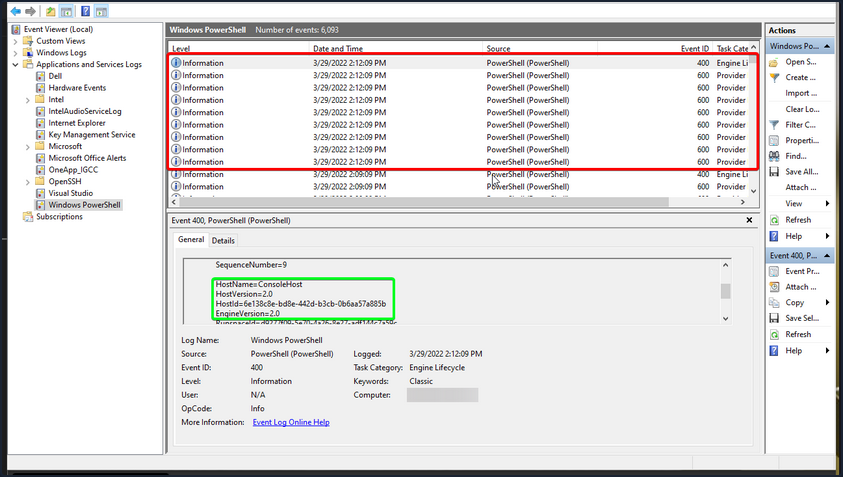Open Help under Event 400 section
This screenshot has height=477, width=843.
(x=799, y=351)
